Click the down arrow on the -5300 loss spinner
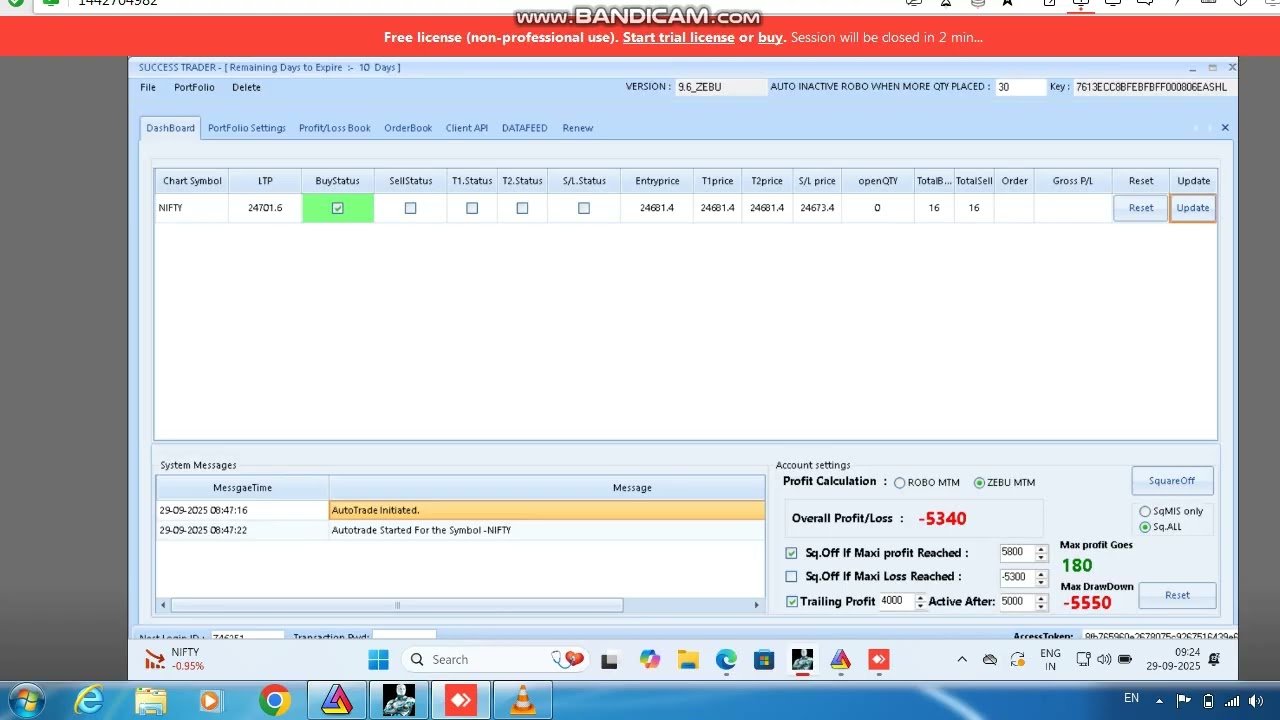1280x720 pixels. click(x=1040, y=581)
